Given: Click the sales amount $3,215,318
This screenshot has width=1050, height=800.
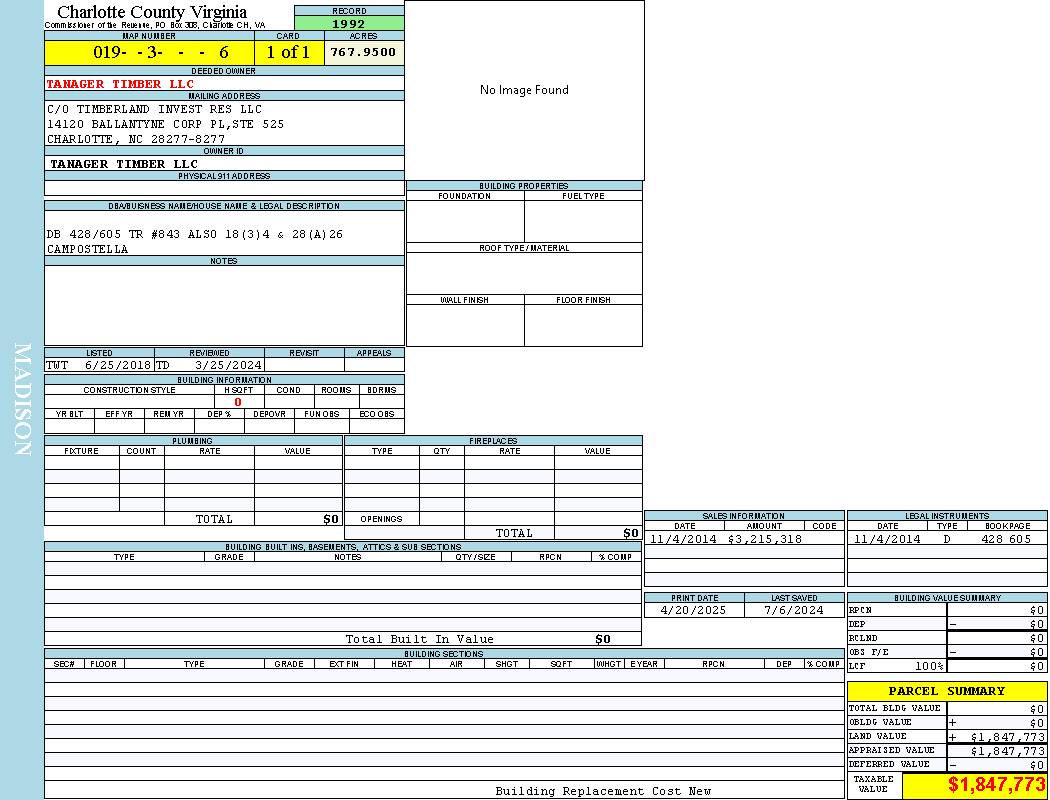Looking at the screenshot, I should click(x=764, y=539).
